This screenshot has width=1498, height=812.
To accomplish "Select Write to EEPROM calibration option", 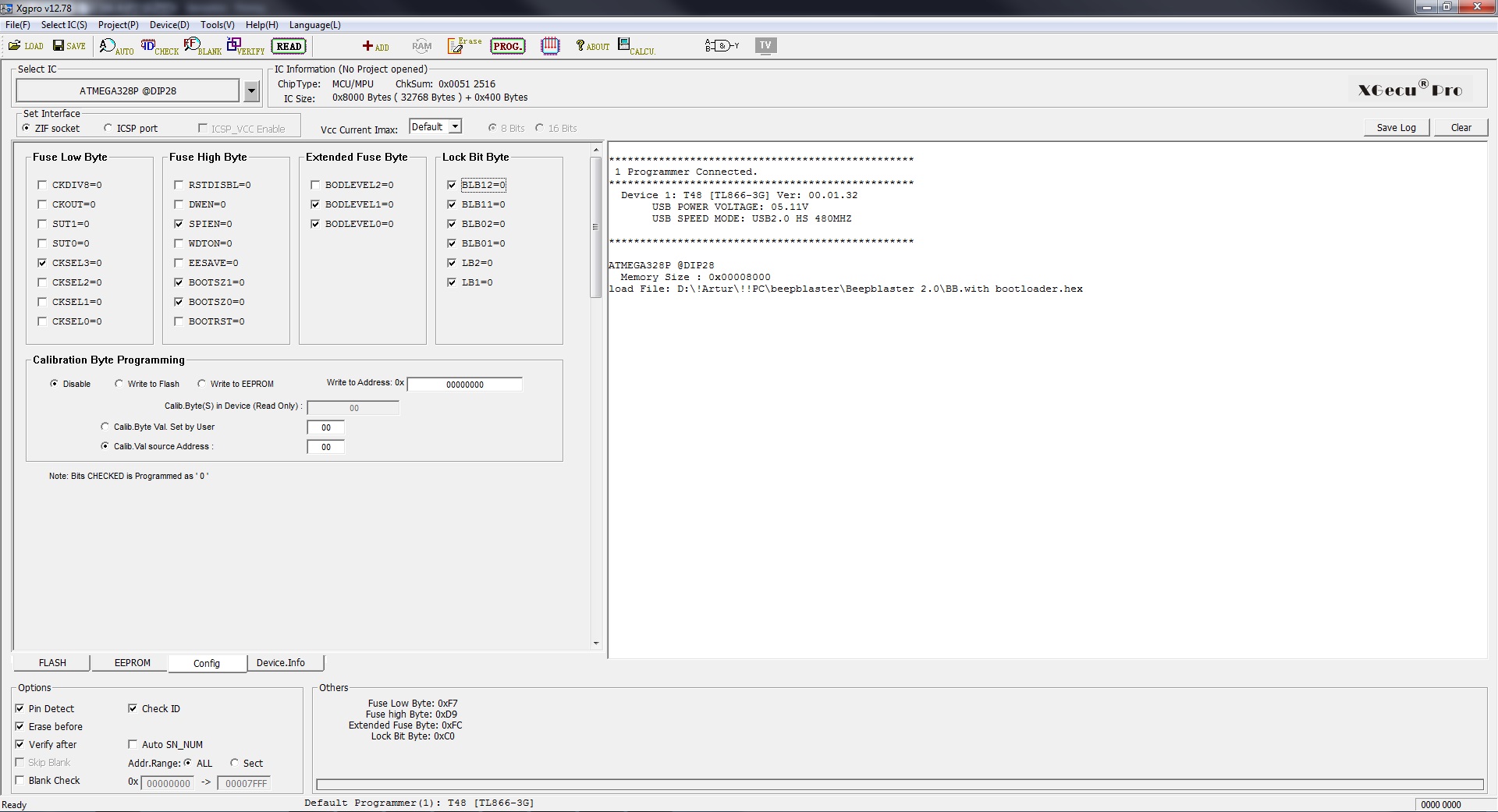I will point(202,384).
